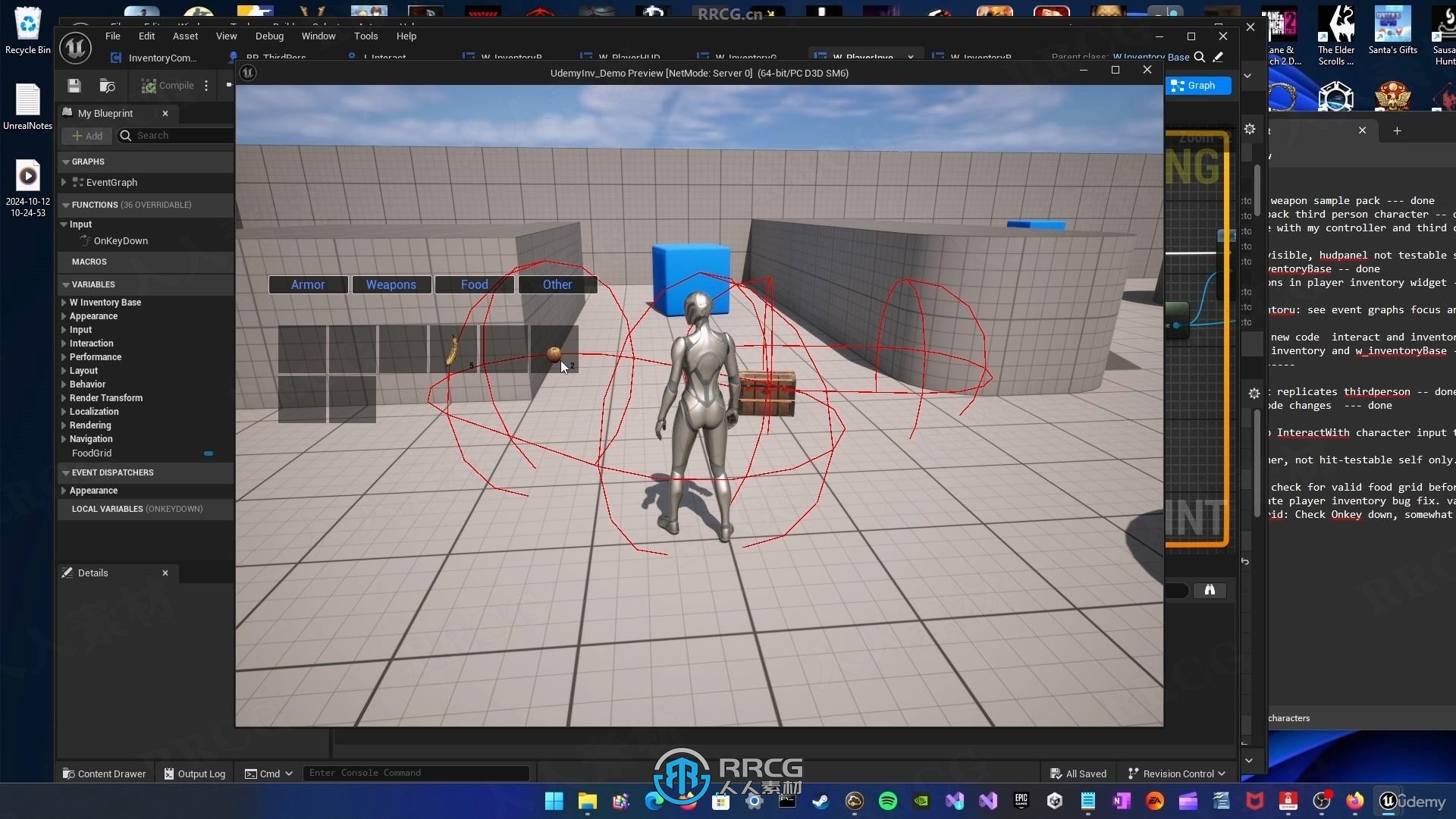Open Santa's Gifts desktop shortcut

(x=1392, y=30)
